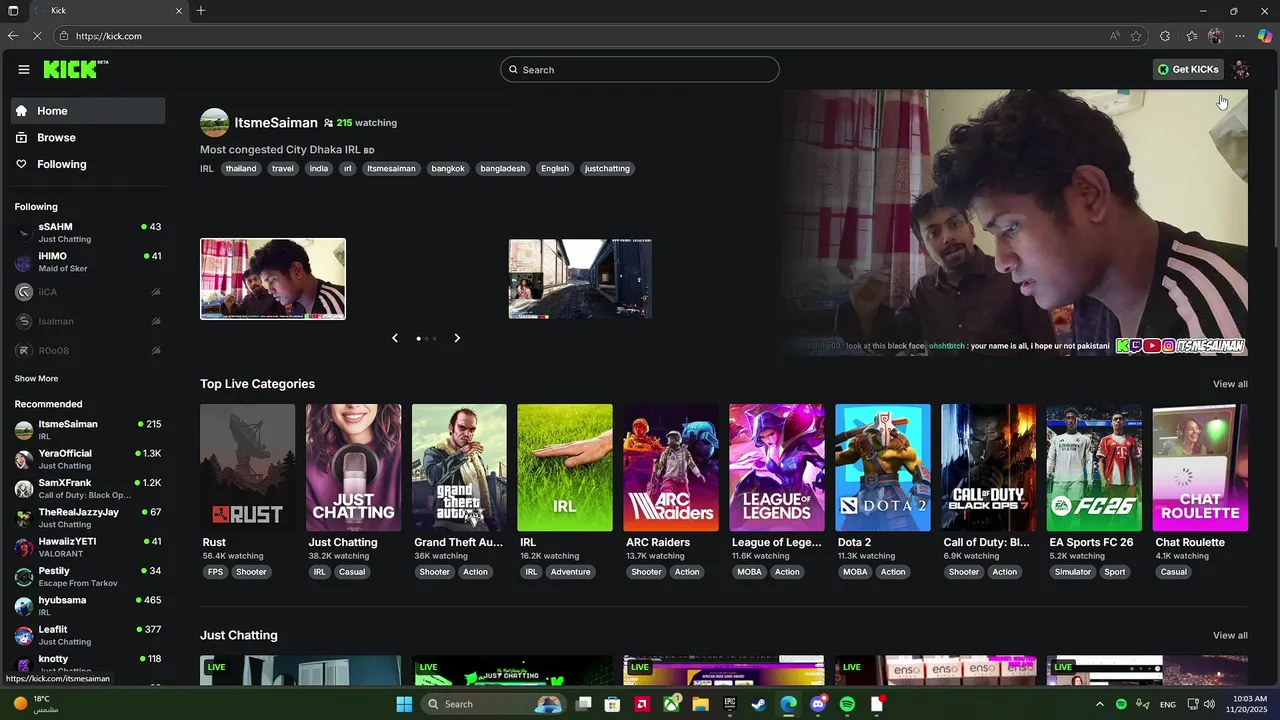Click the FPS tag under Rust
The image size is (1280, 720).
point(215,572)
